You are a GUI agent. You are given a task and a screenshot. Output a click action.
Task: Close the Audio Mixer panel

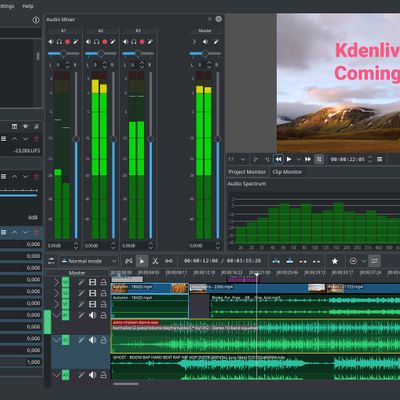click(x=218, y=19)
